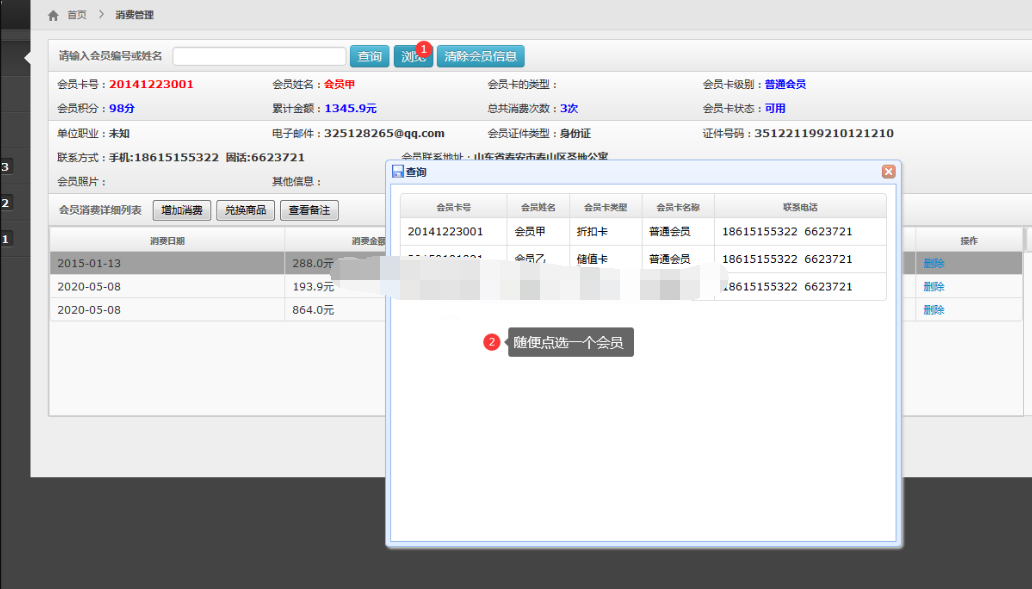Viewport: 1032px width, 589px height.
Task: Click 会员卡类型 column header in dialog
Action: point(606,207)
